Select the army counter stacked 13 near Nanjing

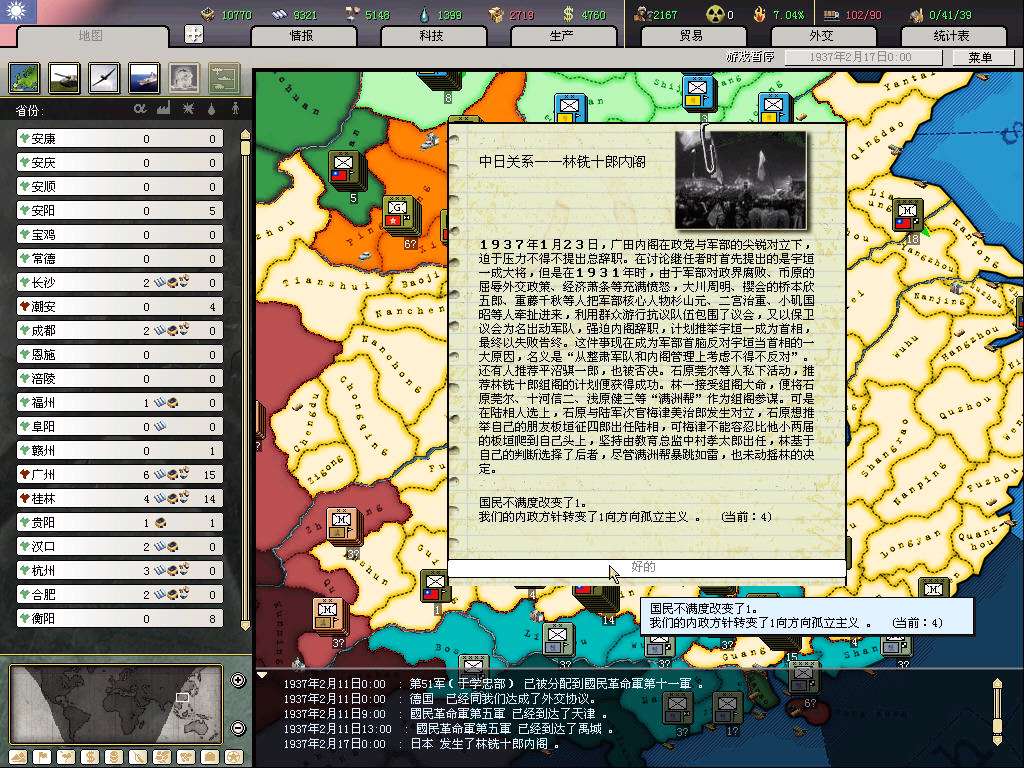click(908, 216)
